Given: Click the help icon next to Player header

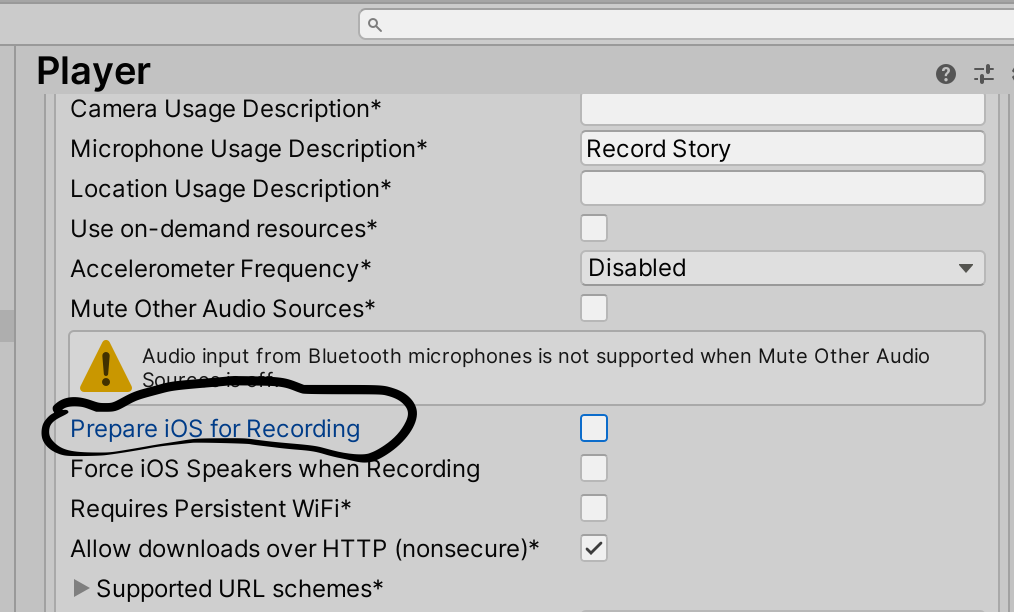Looking at the screenshot, I should [945, 74].
